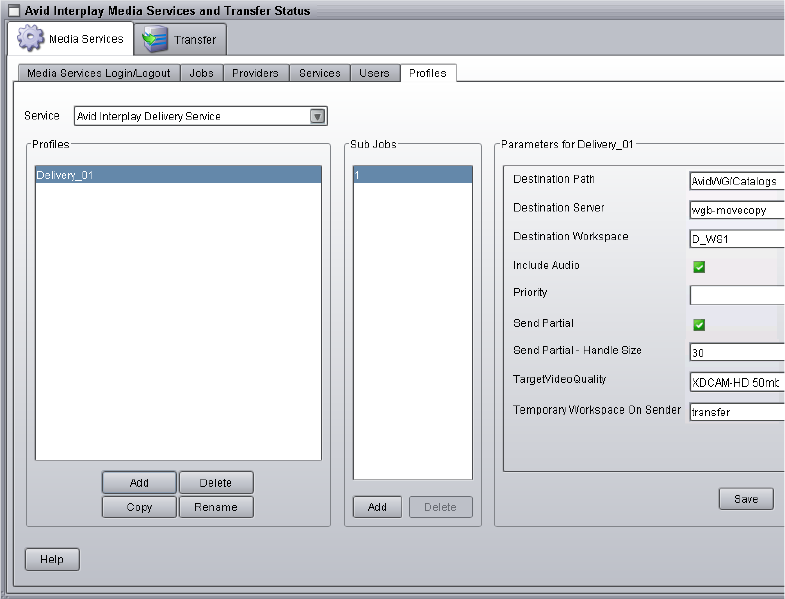Click Add under the Sub Jobs list
This screenshot has width=785, height=599.
pyautogui.click(x=377, y=507)
